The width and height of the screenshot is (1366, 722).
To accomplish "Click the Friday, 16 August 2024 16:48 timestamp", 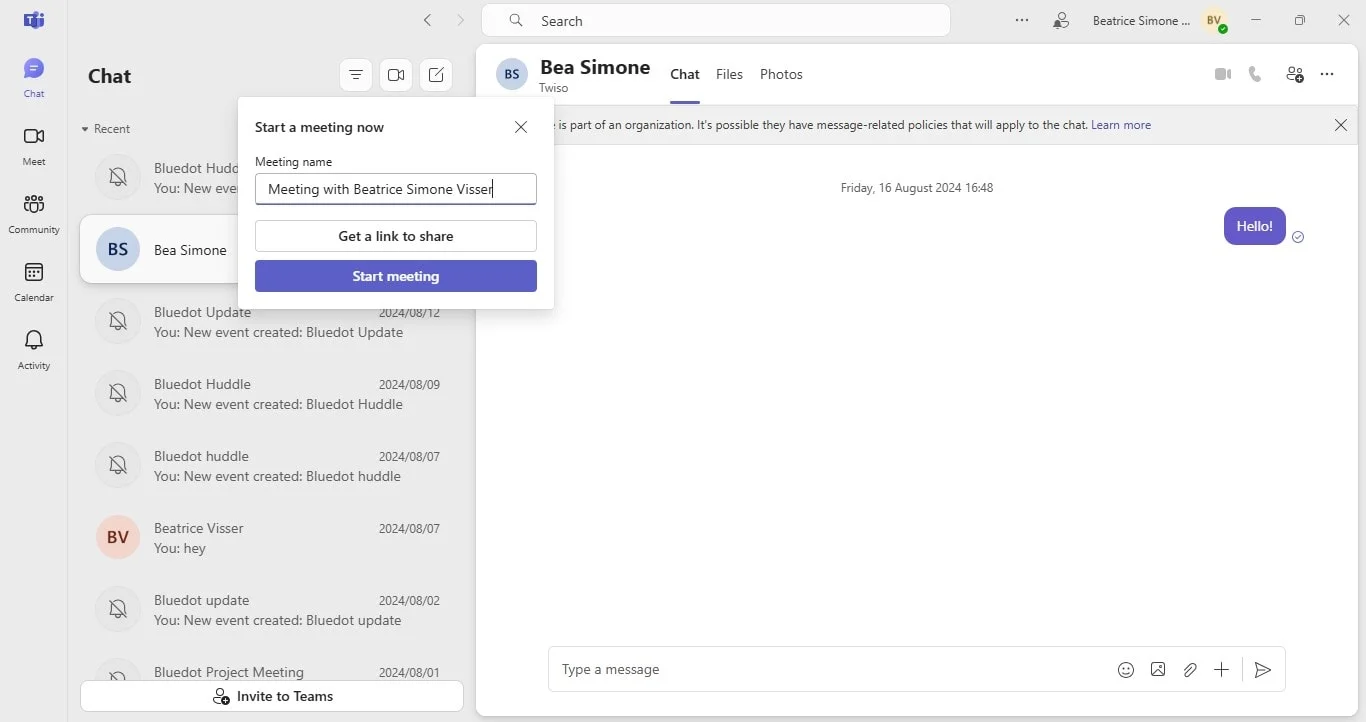I will click(917, 188).
